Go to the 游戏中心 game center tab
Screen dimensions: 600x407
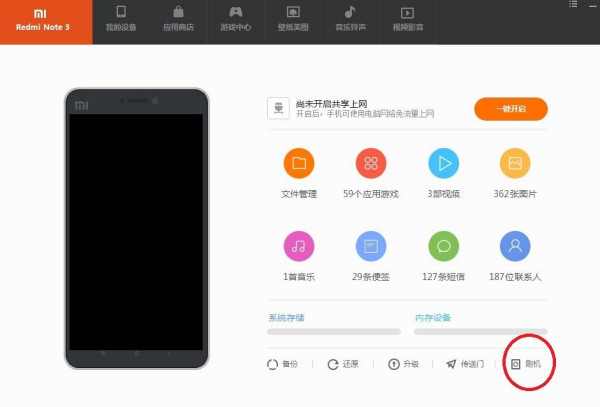coord(236,19)
